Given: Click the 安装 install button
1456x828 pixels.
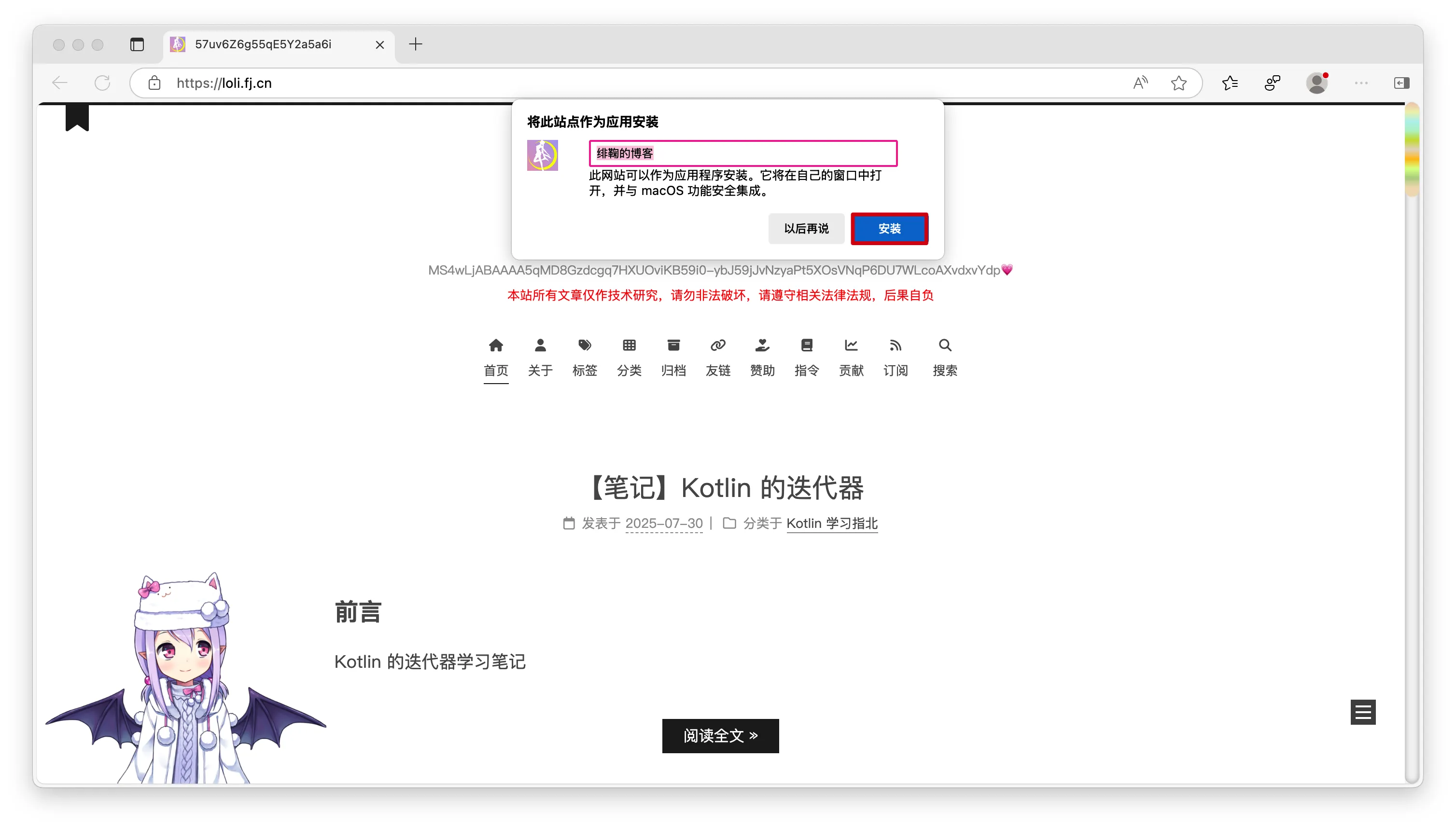Looking at the screenshot, I should tap(889, 229).
